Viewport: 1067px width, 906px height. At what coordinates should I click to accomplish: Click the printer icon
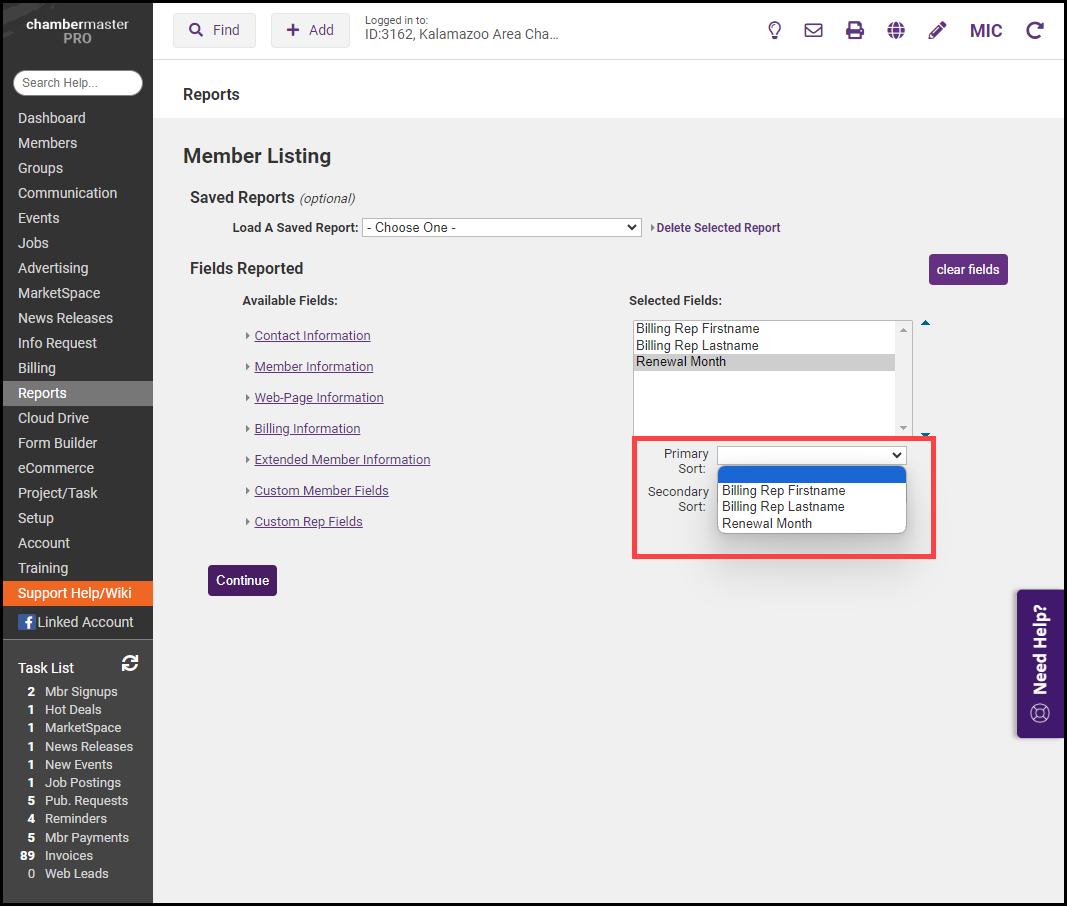click(855, 30)
